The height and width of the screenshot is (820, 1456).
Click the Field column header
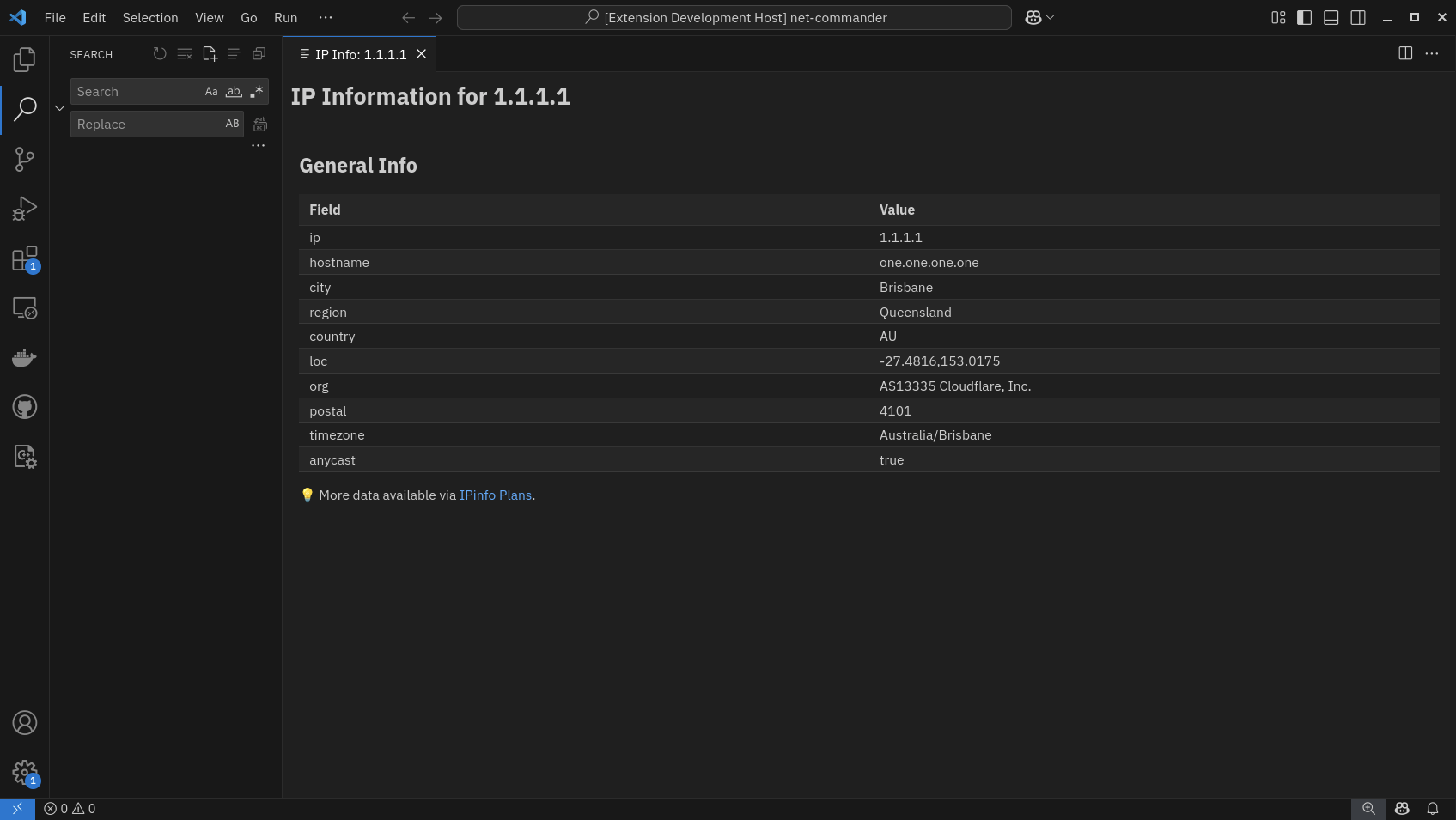click(325, 210)
